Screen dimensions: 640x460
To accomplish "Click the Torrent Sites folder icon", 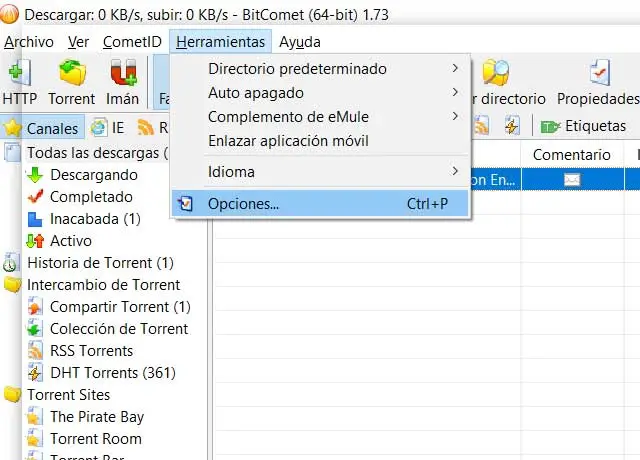I will click(x=12, y=395).
